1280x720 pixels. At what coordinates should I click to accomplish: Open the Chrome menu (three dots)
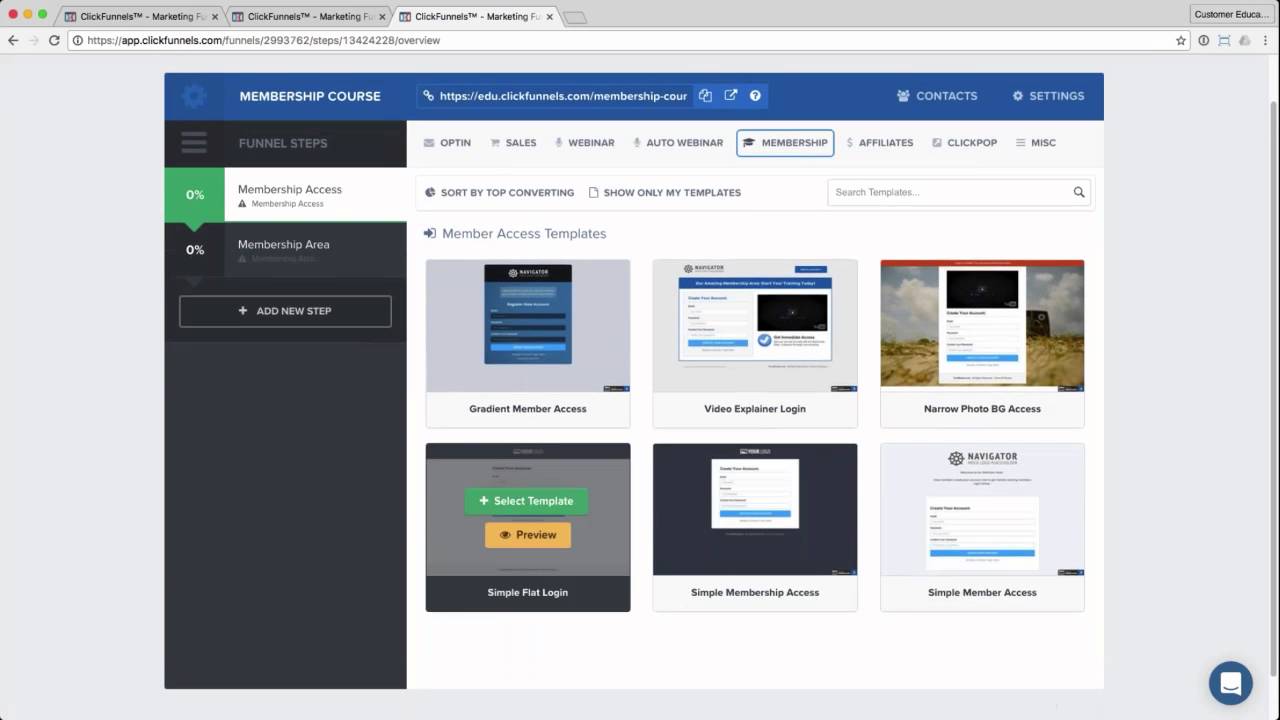click(1265, 40)
